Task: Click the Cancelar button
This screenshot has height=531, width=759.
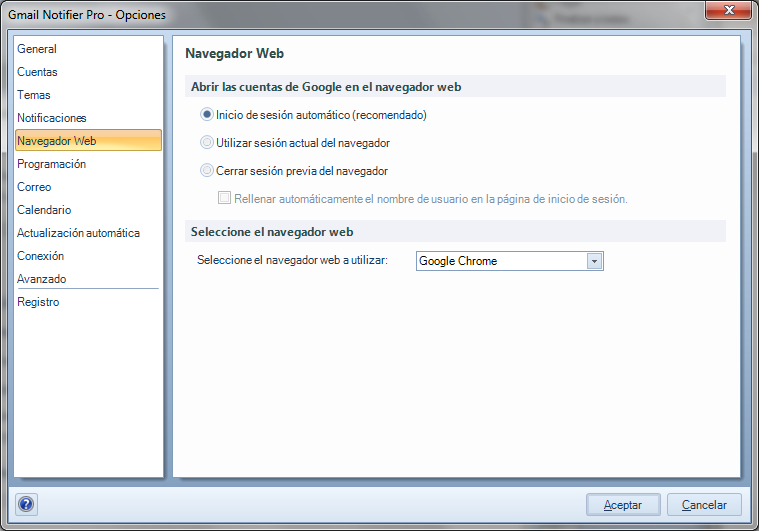Action: pyautogui.click(x=704, y=505)
